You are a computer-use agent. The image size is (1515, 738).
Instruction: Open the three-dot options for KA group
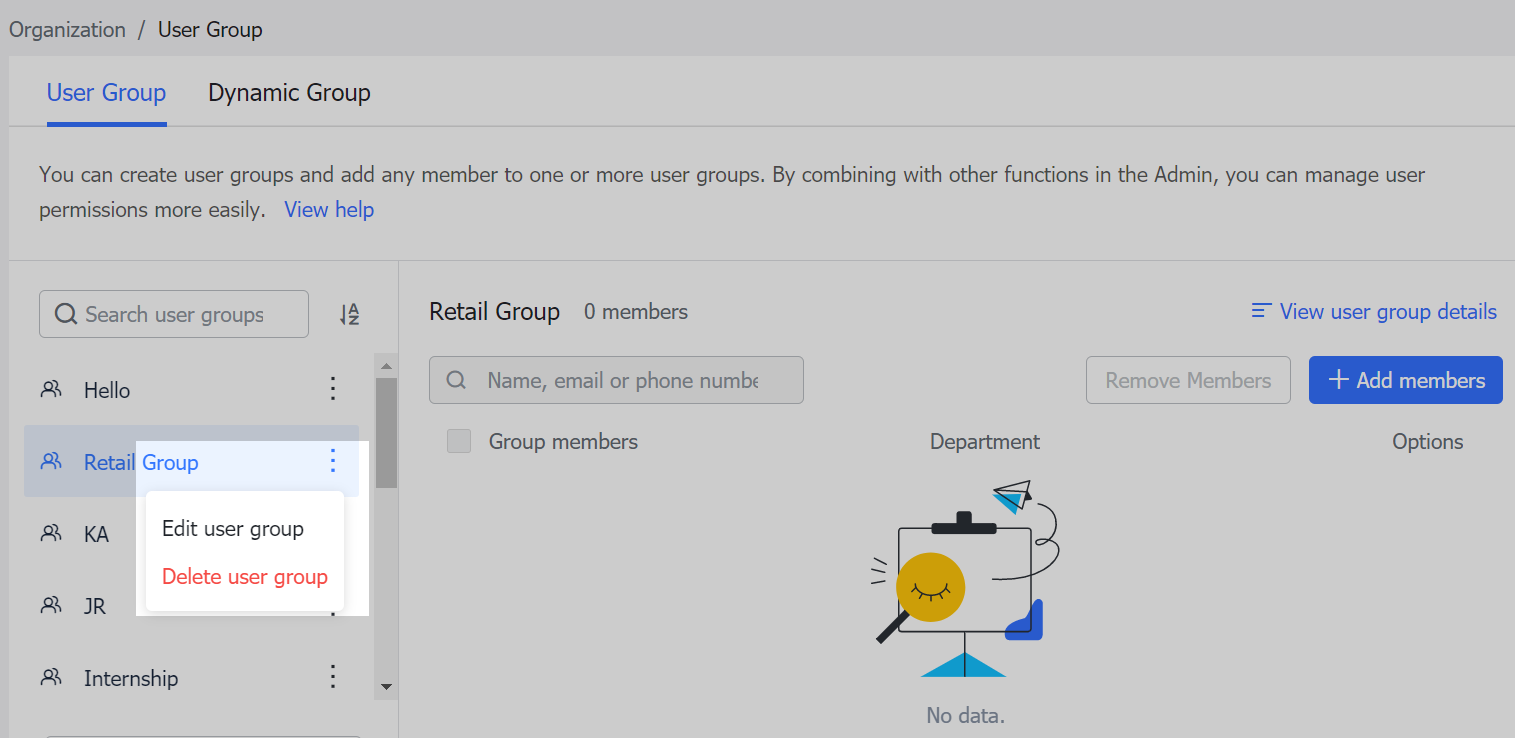pyautogui.click(x=332, y=533)
